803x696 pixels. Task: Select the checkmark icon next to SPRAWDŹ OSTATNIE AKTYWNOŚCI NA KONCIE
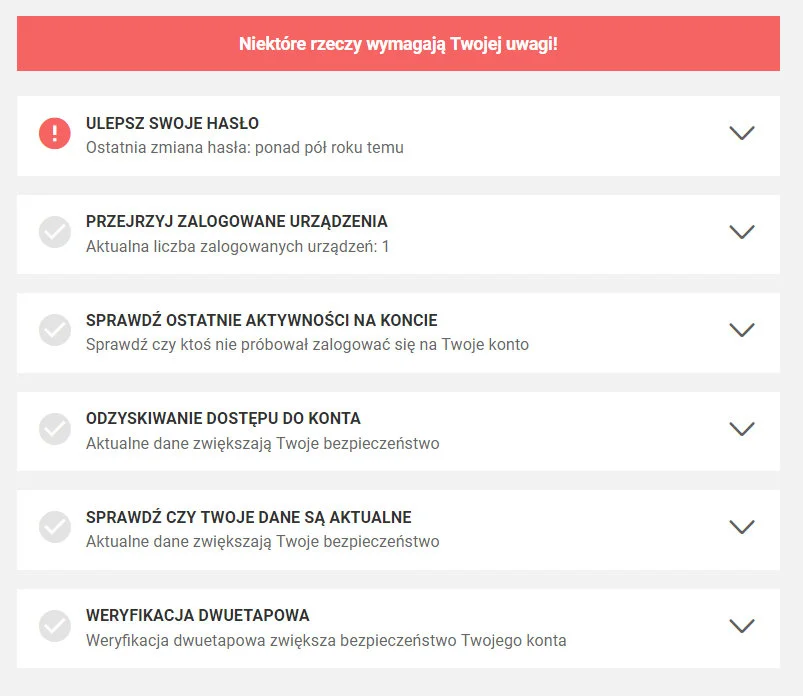coord(54,329)
